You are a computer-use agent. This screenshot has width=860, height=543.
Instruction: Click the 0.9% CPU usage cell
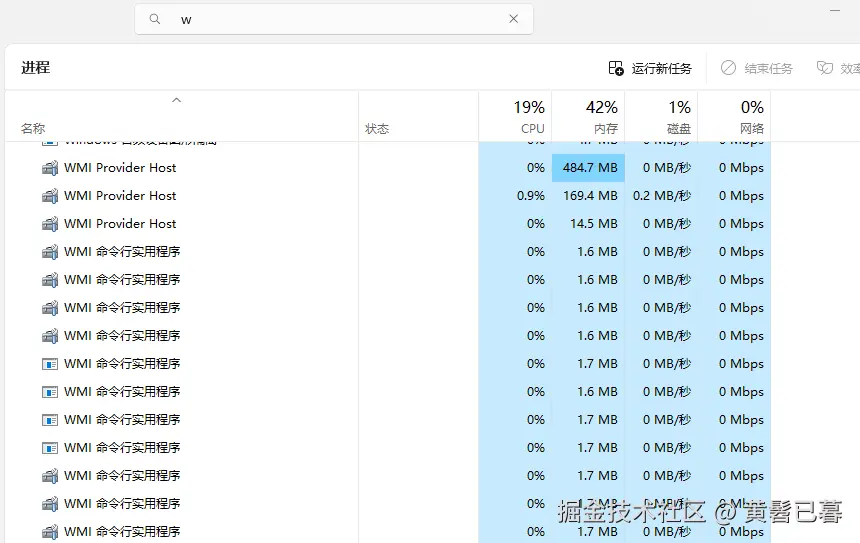click(x=515, y=196)
